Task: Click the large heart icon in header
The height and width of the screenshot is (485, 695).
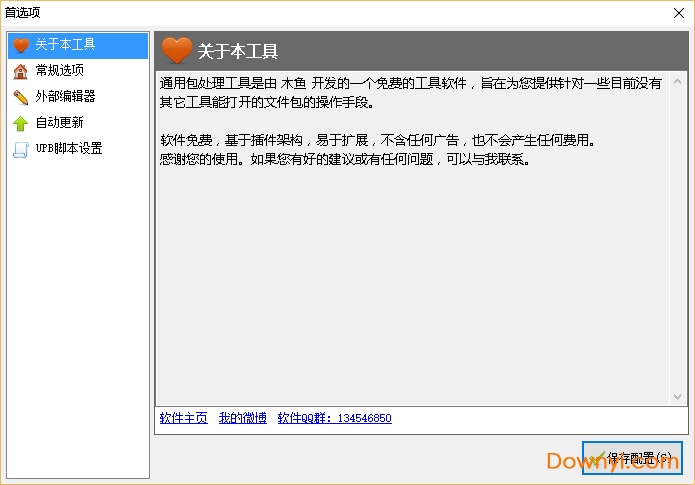Action: [176, 50]
